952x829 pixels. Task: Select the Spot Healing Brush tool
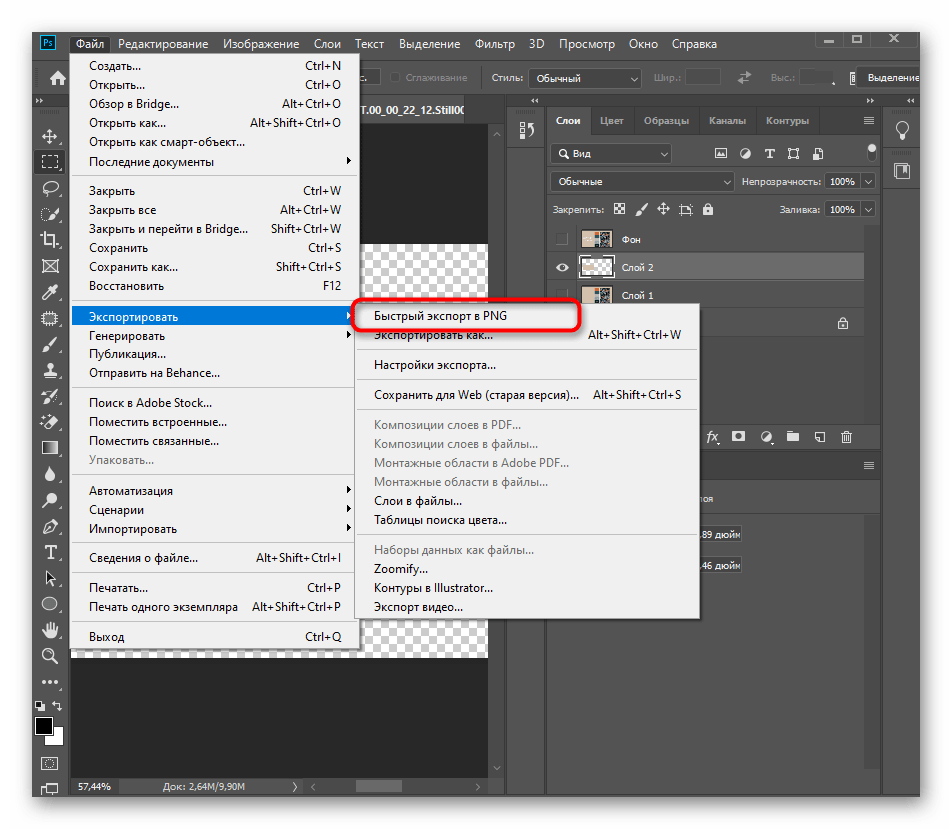coord(50,318)
